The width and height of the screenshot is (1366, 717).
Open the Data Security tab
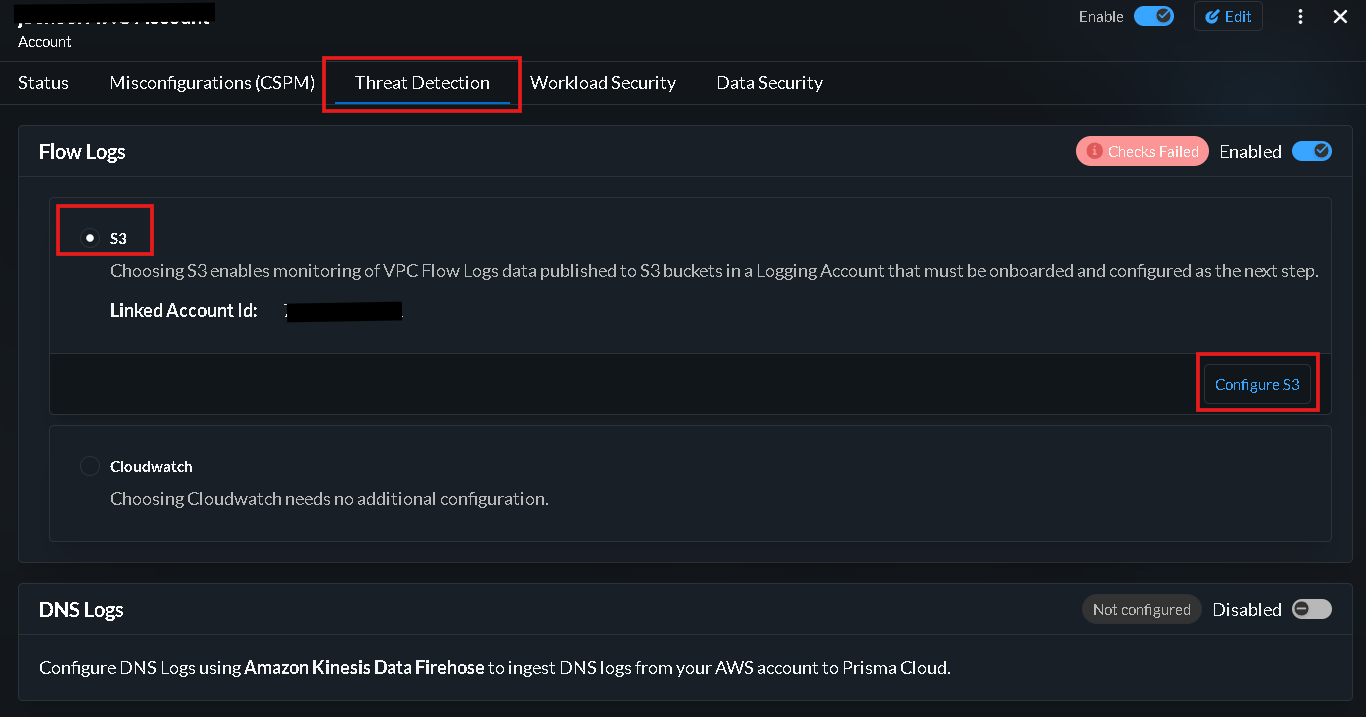coord(769,83)
